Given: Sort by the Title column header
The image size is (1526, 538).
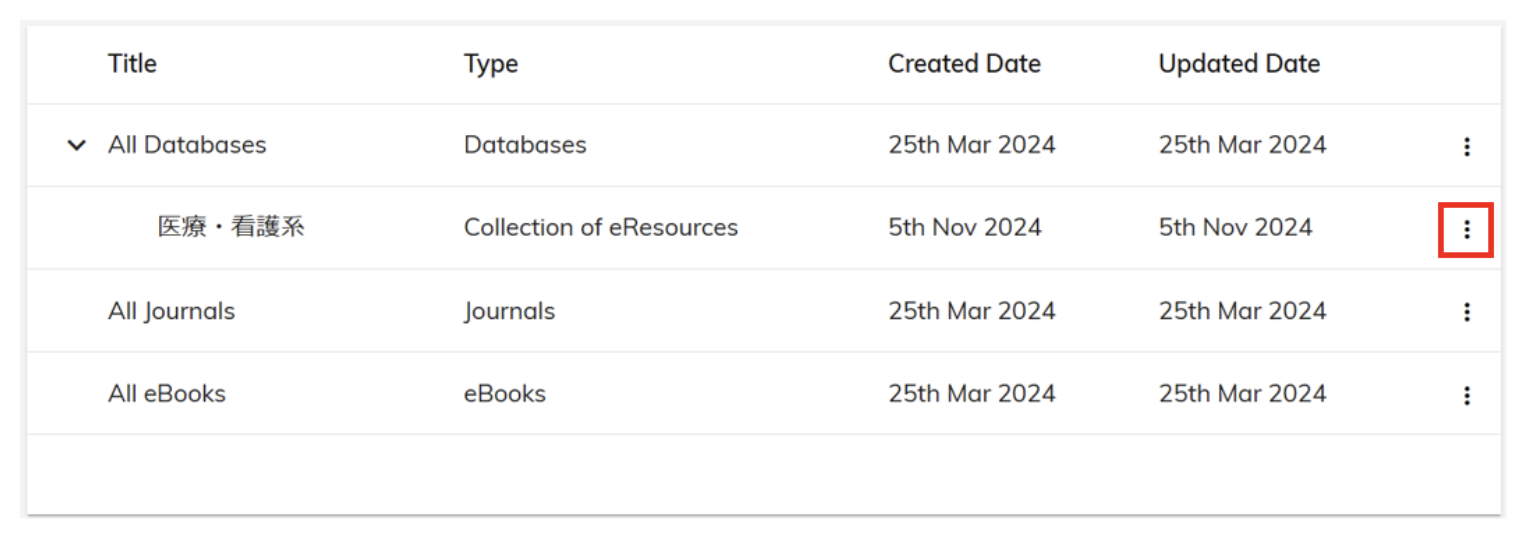Looking at the screenshot, I should [x=132, y=64].
